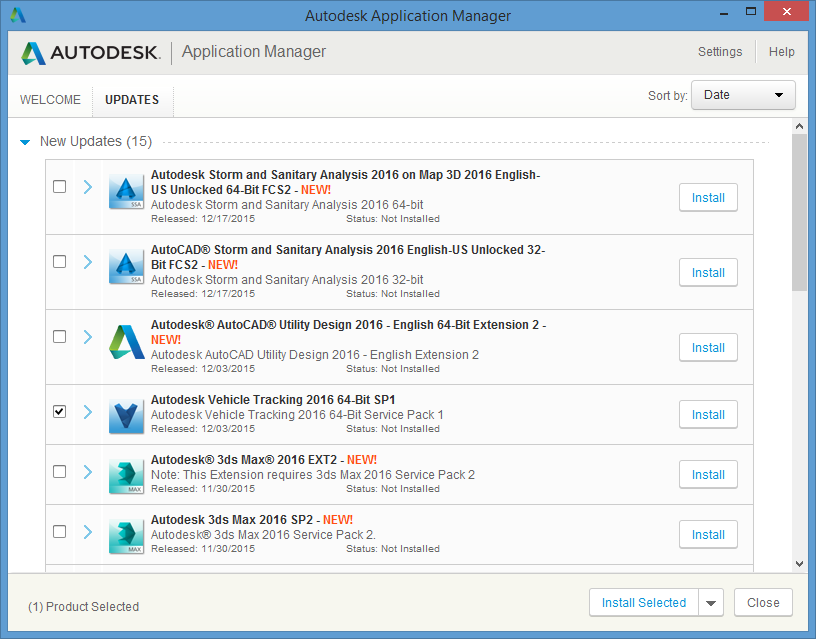Switch to the WELCOME tab
Screen dimensions: 816x639
pos(50,99)
